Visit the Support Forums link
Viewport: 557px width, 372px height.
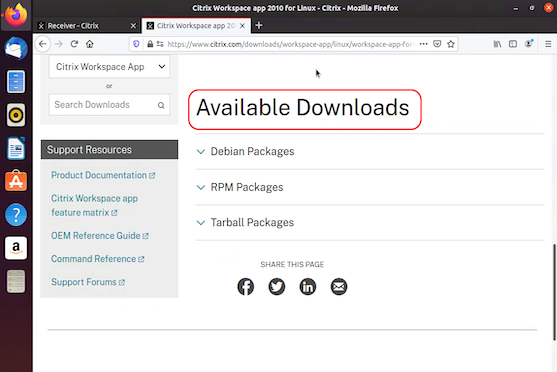click(x=88, y=282)
